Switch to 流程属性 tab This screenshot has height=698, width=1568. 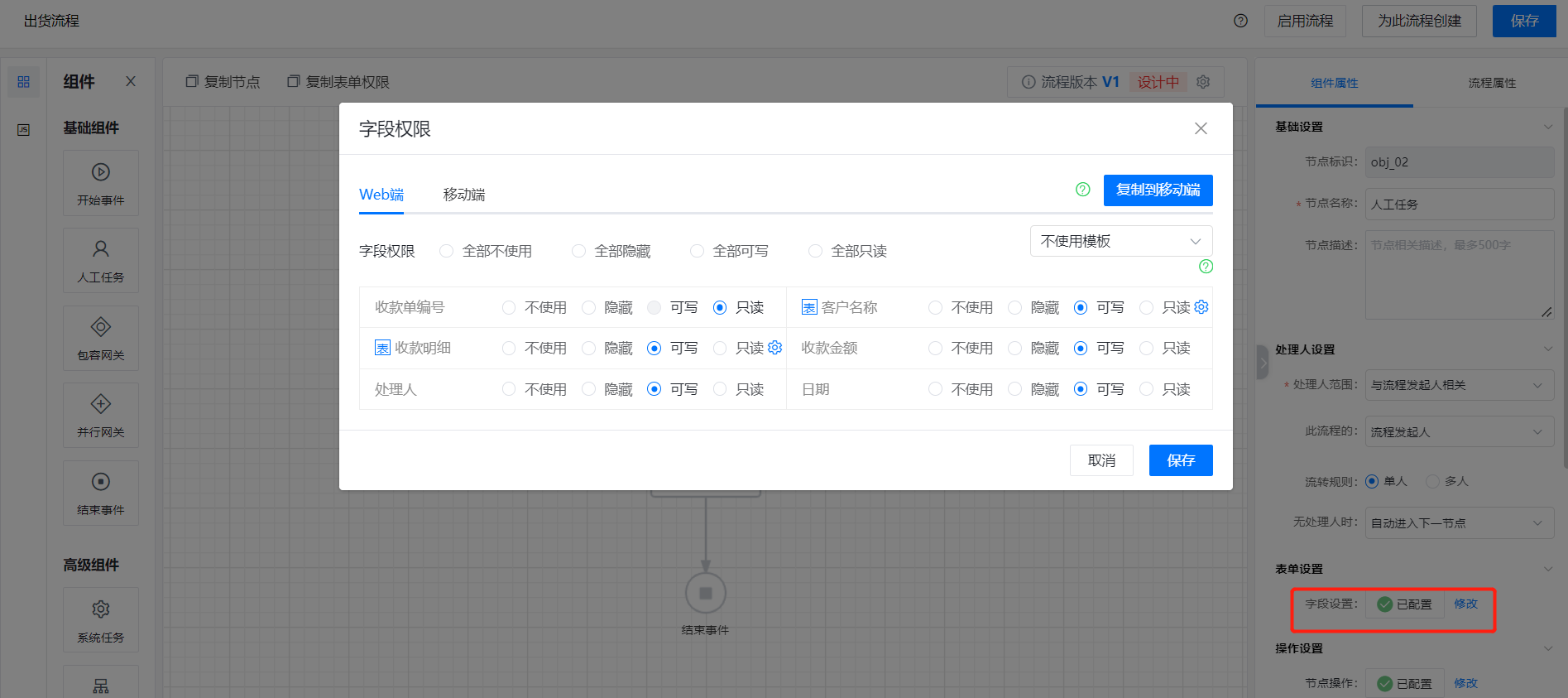tap(1491, 83)
